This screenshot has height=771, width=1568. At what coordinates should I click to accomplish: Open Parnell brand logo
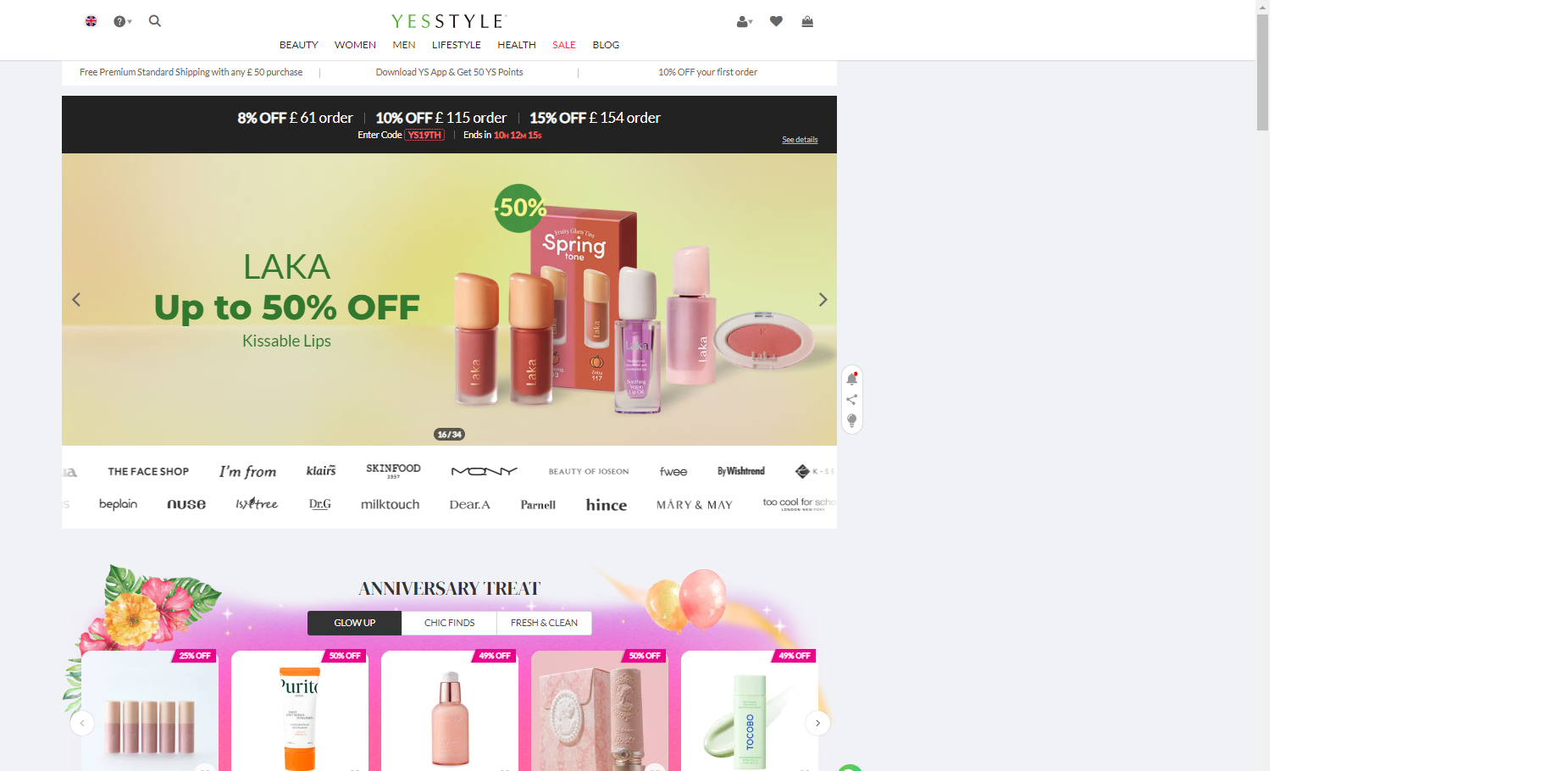click(x=538, y=504)
